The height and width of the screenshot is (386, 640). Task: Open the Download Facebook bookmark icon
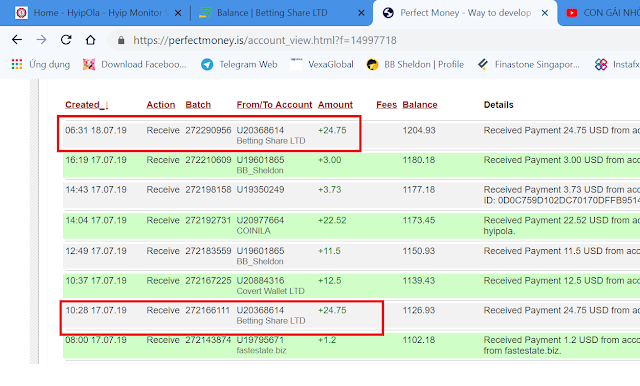click(89, 64)
